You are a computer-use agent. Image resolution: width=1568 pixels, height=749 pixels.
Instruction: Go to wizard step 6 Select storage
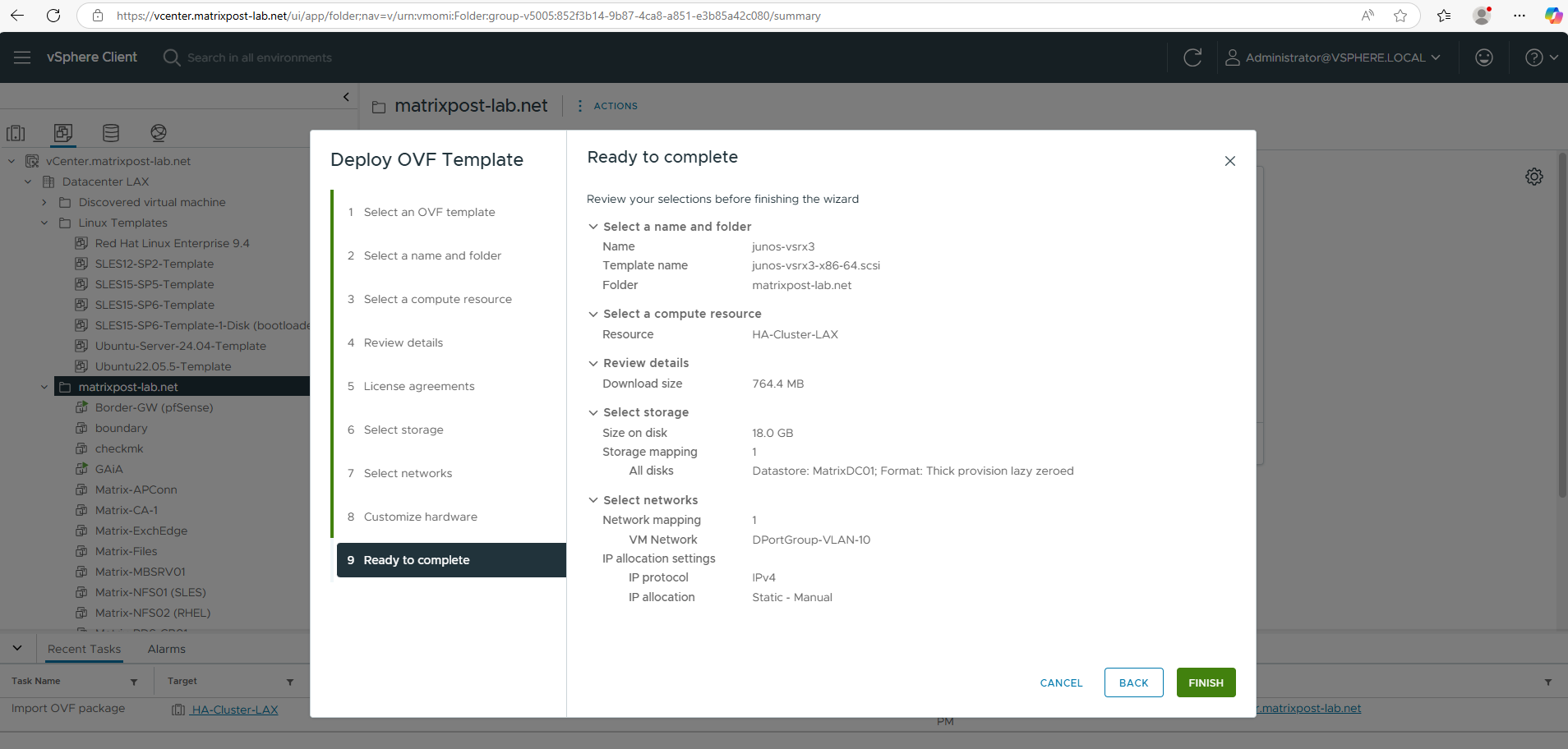point(404,430)
